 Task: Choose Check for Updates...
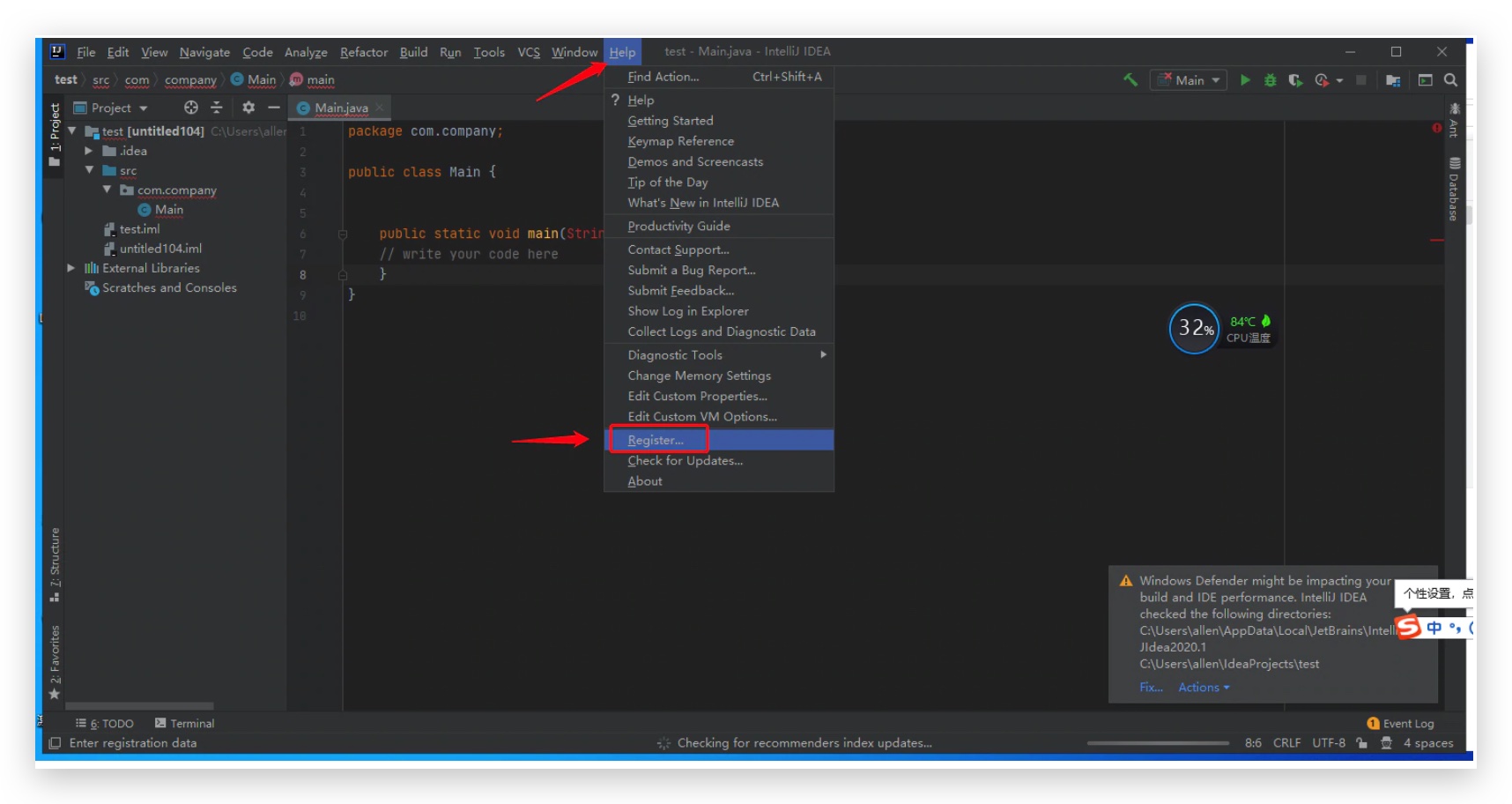(x=719, y=460)
